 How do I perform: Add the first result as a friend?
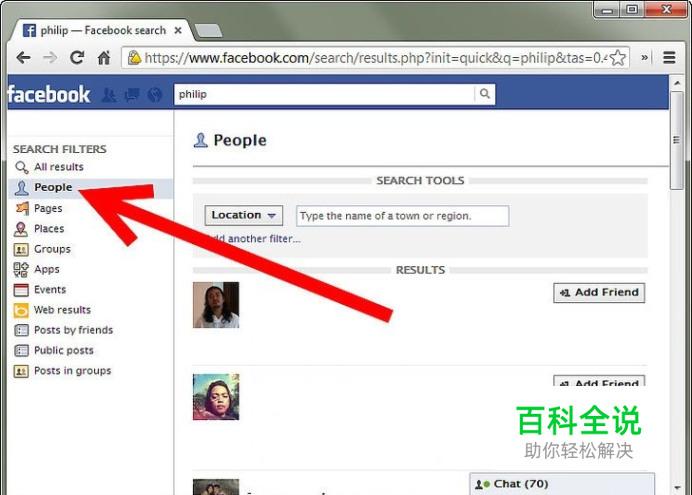pyautogui.click(x=599, y=292)
